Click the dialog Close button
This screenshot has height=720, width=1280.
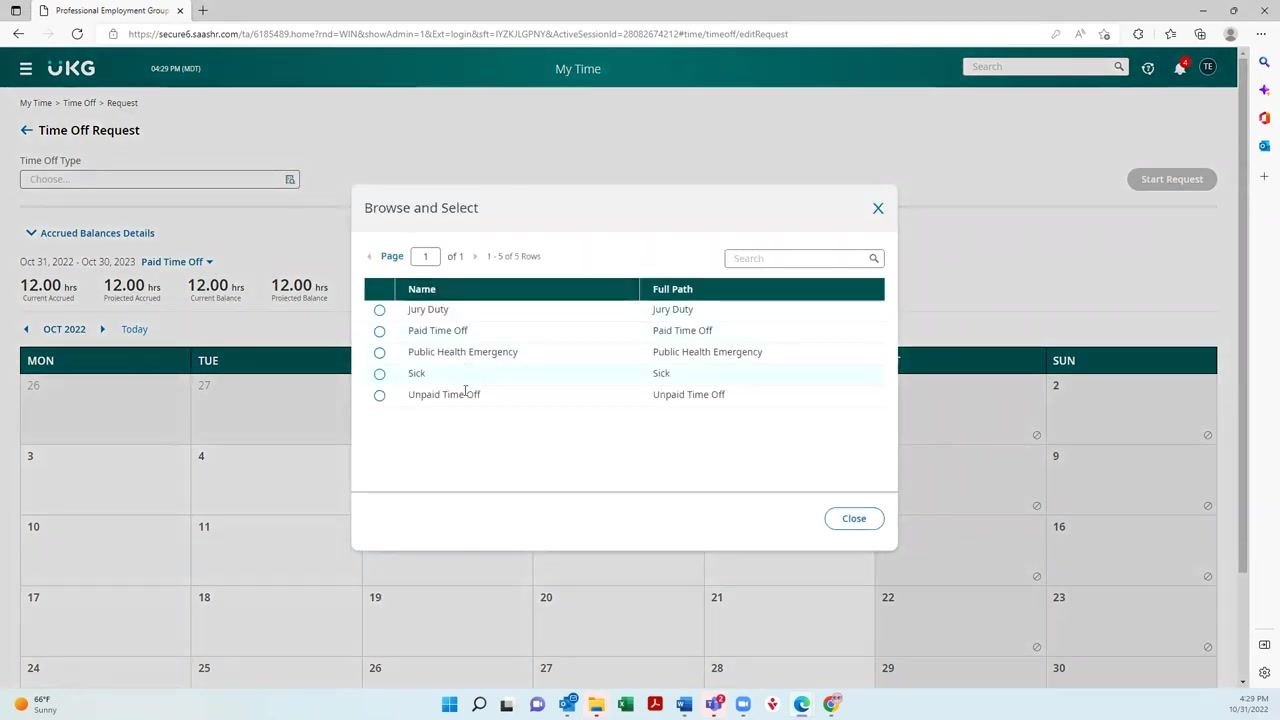pos(854,518)
